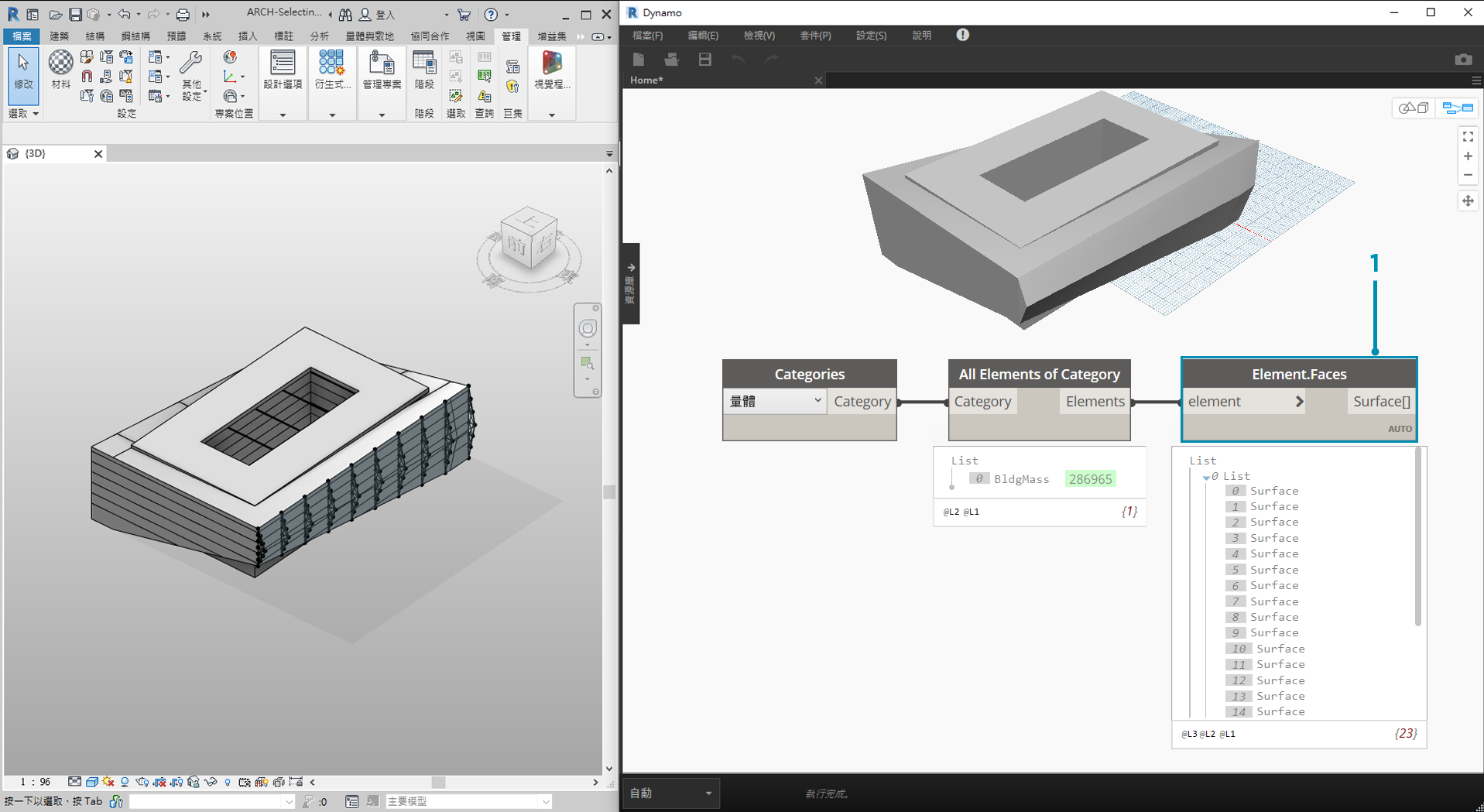Open Design Options (設計選項) in Revit ribbon
Viewport: 1484px width, 812px height.
(283, 70)
